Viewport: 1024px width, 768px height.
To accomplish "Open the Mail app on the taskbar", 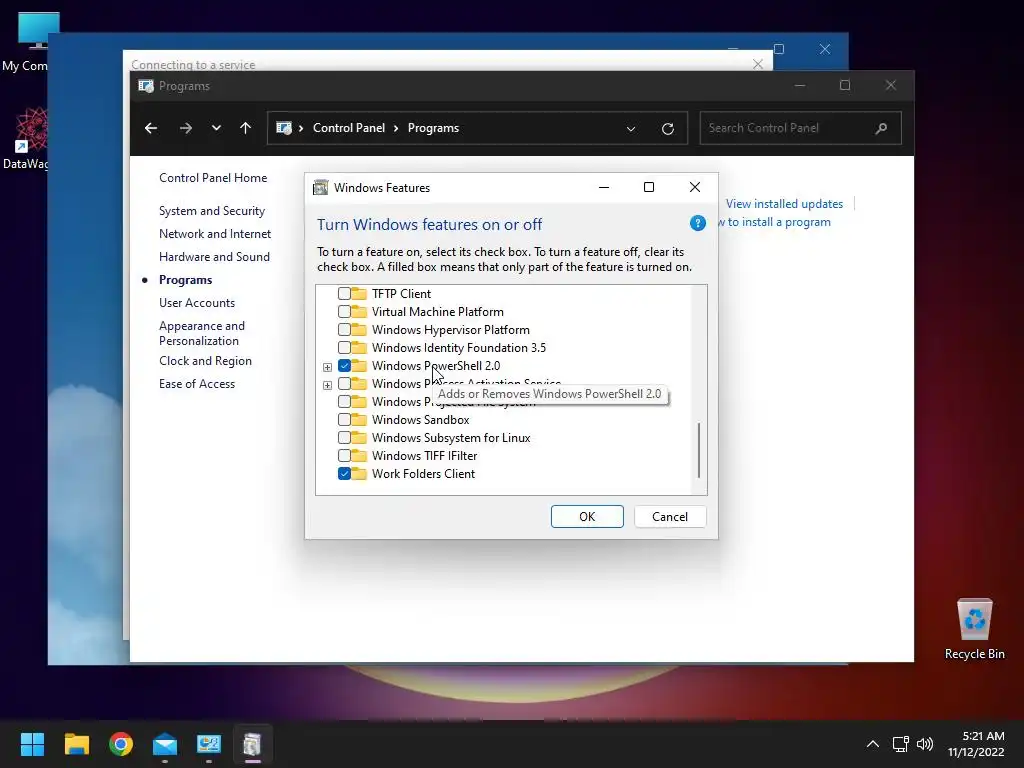I will tap(165, 744).
